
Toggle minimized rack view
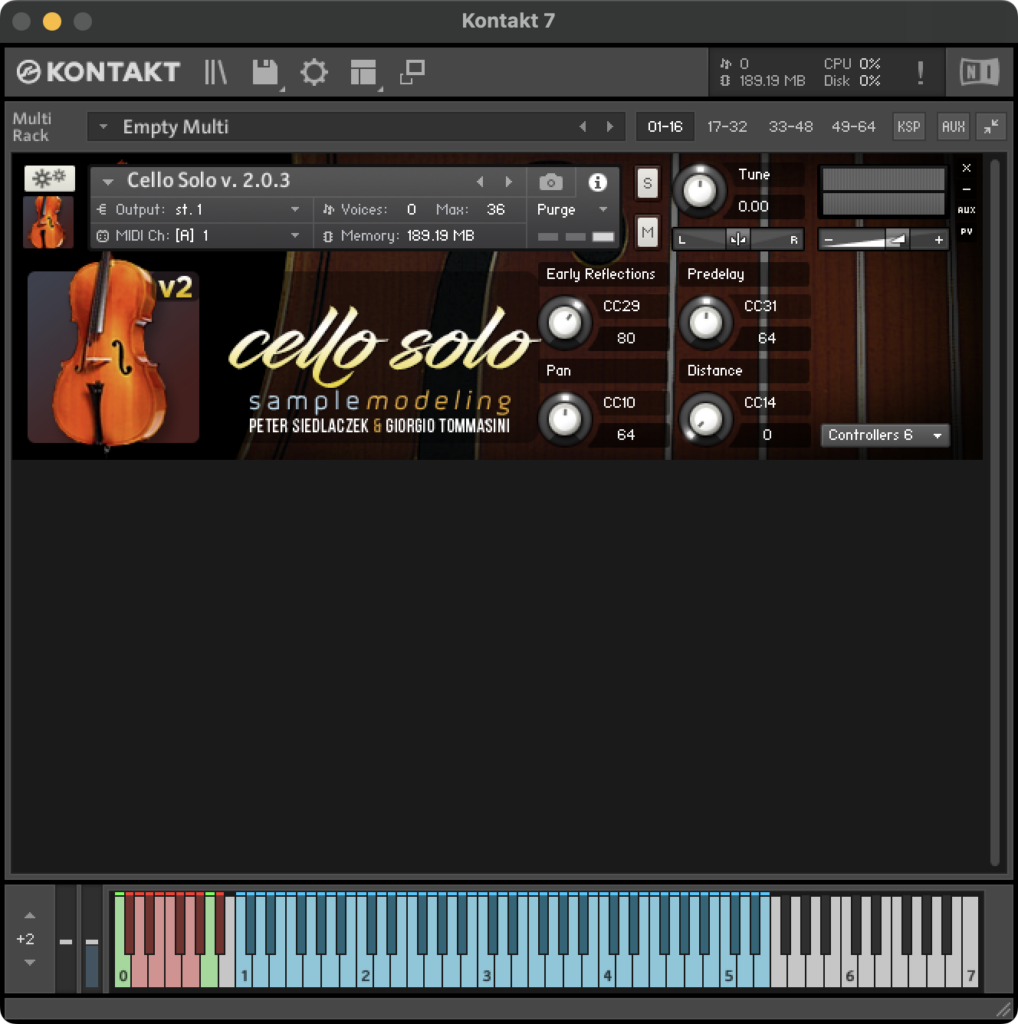pyautogui.click(x=412, y=72)
